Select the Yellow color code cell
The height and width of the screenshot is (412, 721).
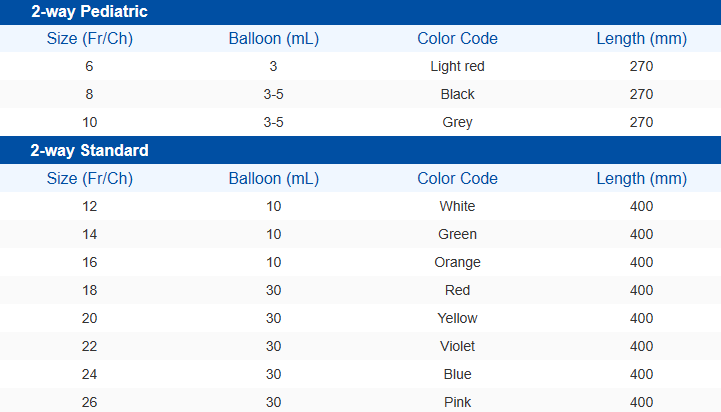(x=457, y=318)
